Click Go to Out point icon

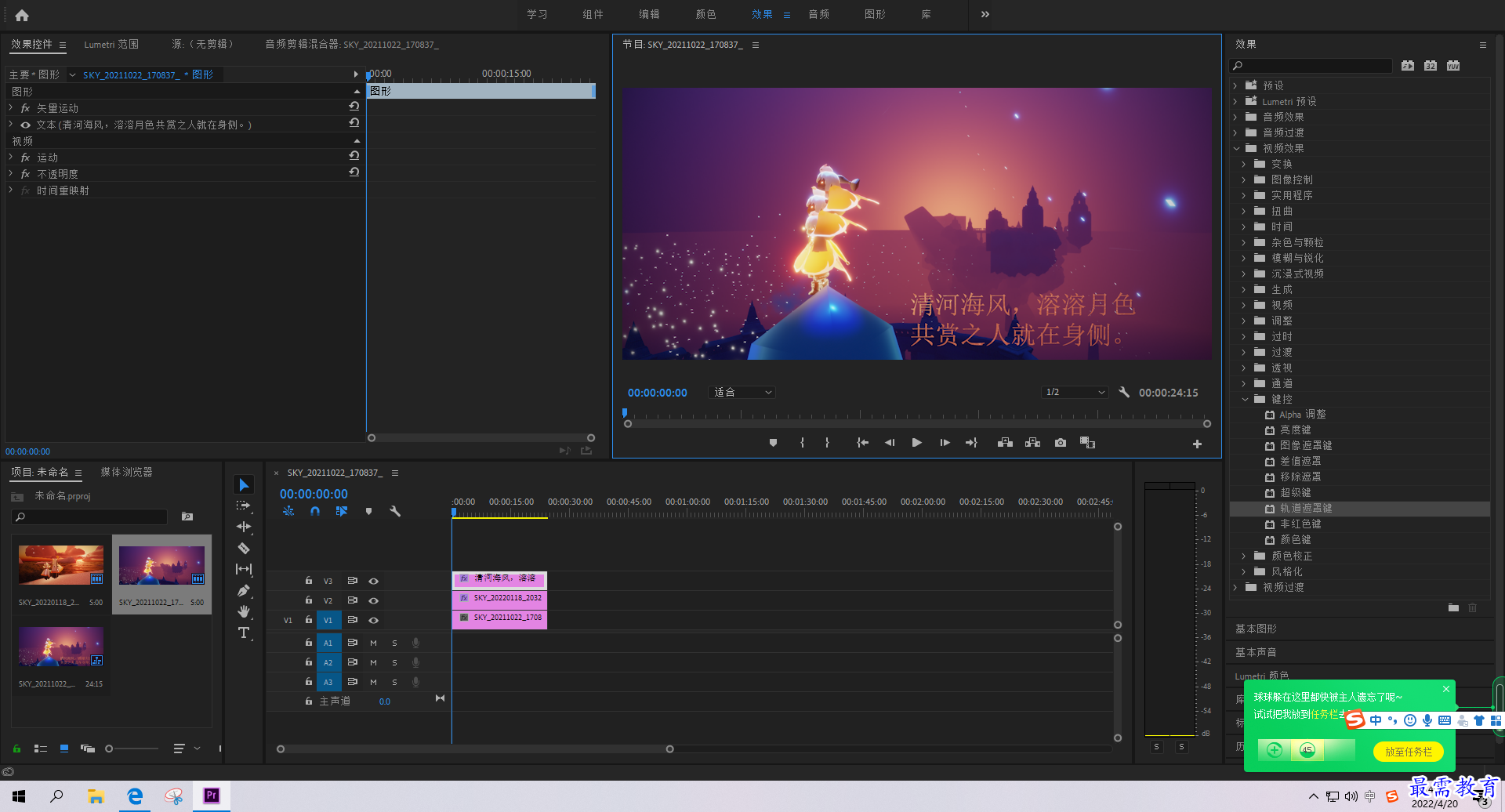coord(972,443)
